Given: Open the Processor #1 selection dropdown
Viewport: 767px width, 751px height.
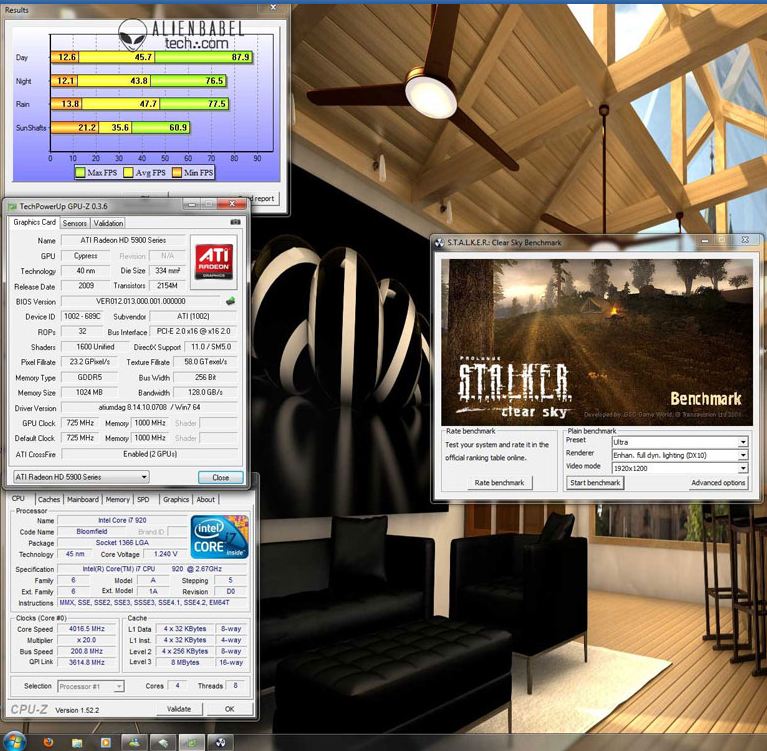Looking at the screenshot, I should click(x=90, y=686).
